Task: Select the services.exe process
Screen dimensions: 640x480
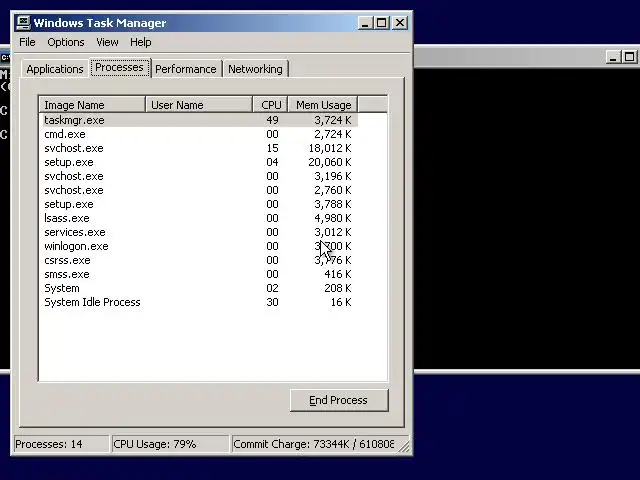Action: tap(199, 232)
